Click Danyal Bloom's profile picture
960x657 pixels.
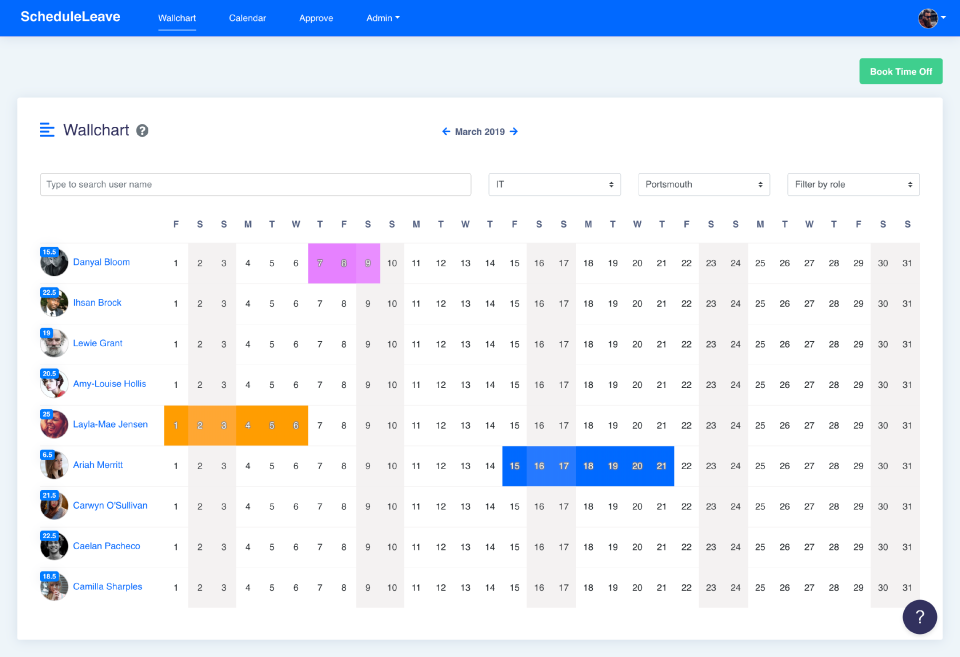click(x=53, y=262)
